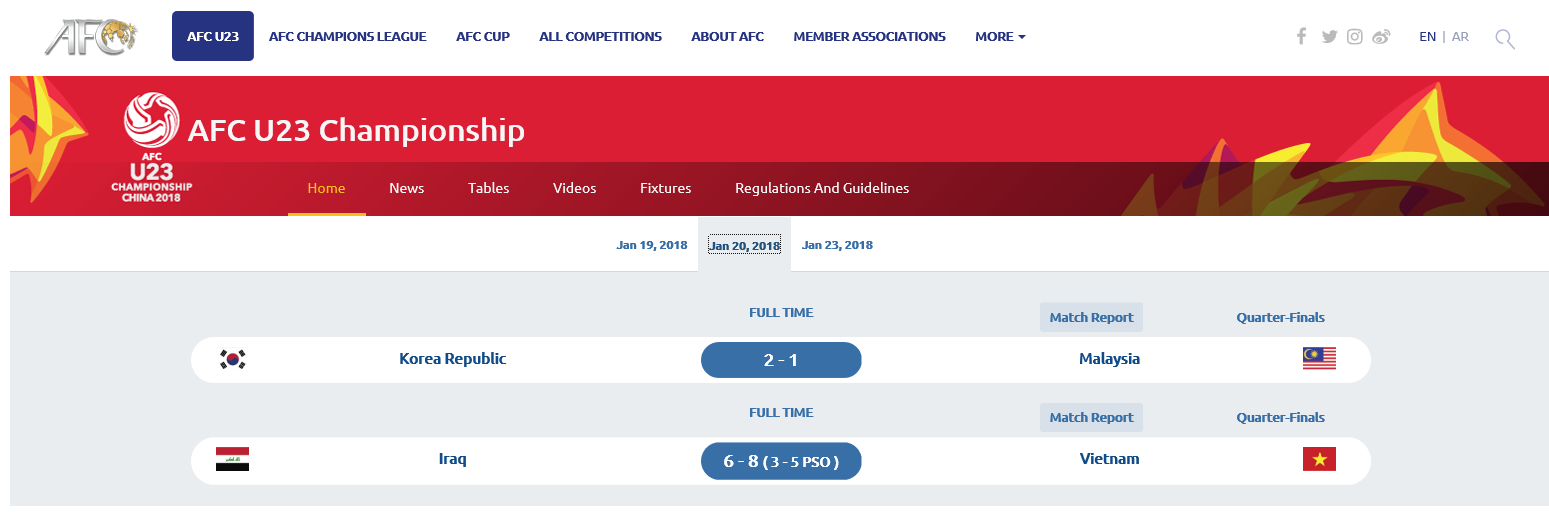Open Match Report for Korea Republic vs Malaysia

tap(1091, 318)
